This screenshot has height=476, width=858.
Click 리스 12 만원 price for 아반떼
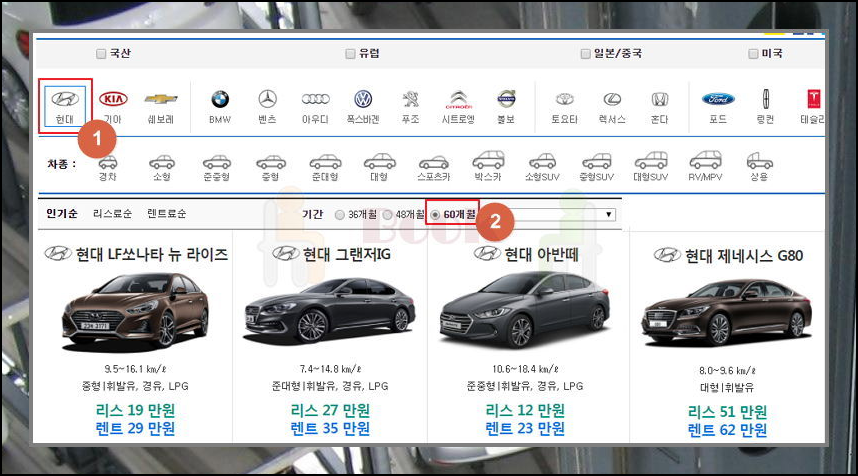[x=525, y=410]
